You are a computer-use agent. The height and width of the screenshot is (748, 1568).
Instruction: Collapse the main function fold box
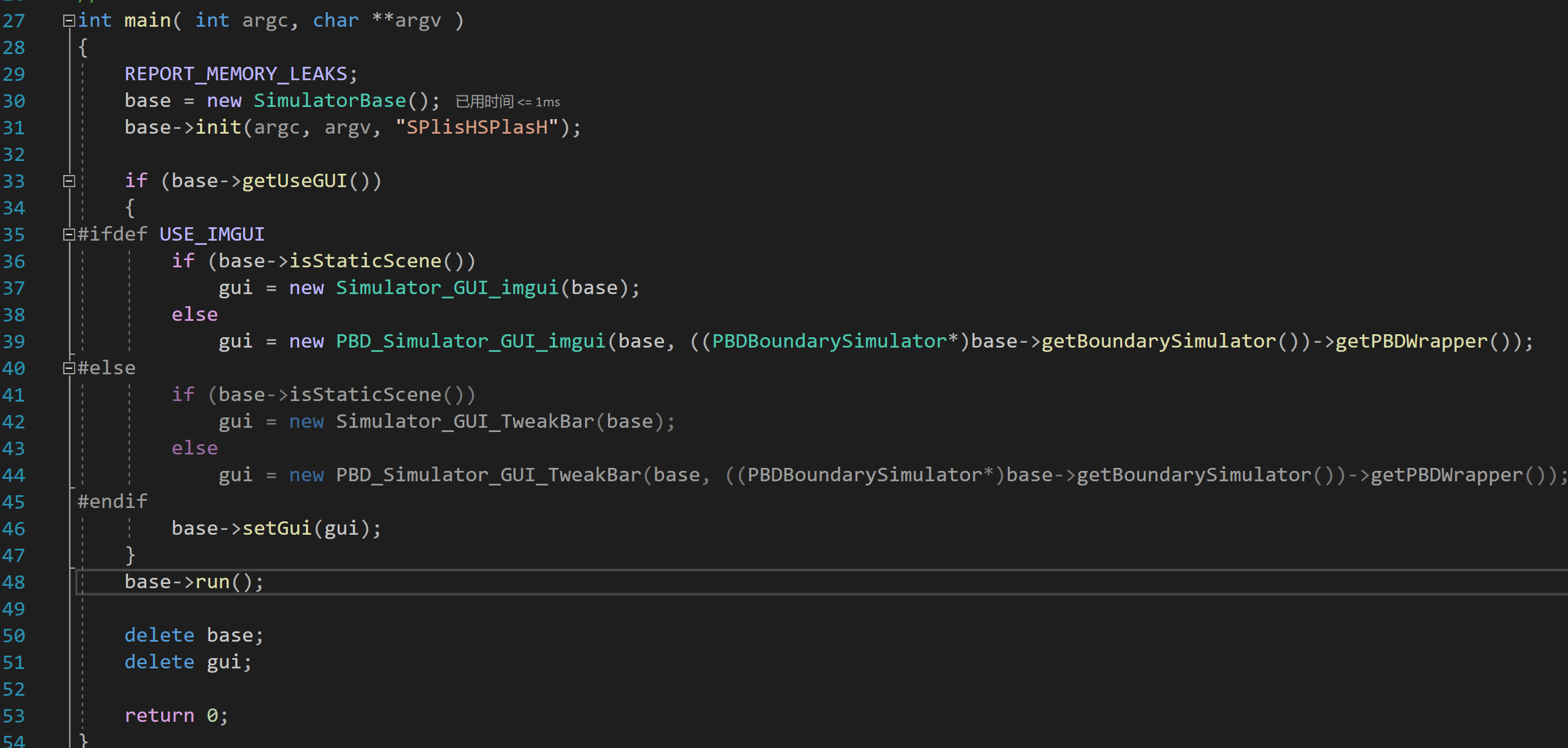pyautogui.click(x=69, y=21)
